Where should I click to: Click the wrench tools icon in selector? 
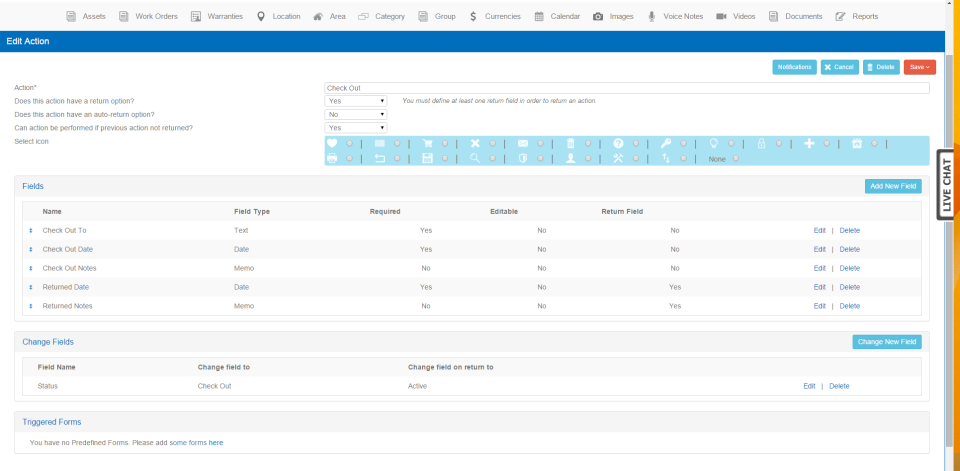coord(618,159)
